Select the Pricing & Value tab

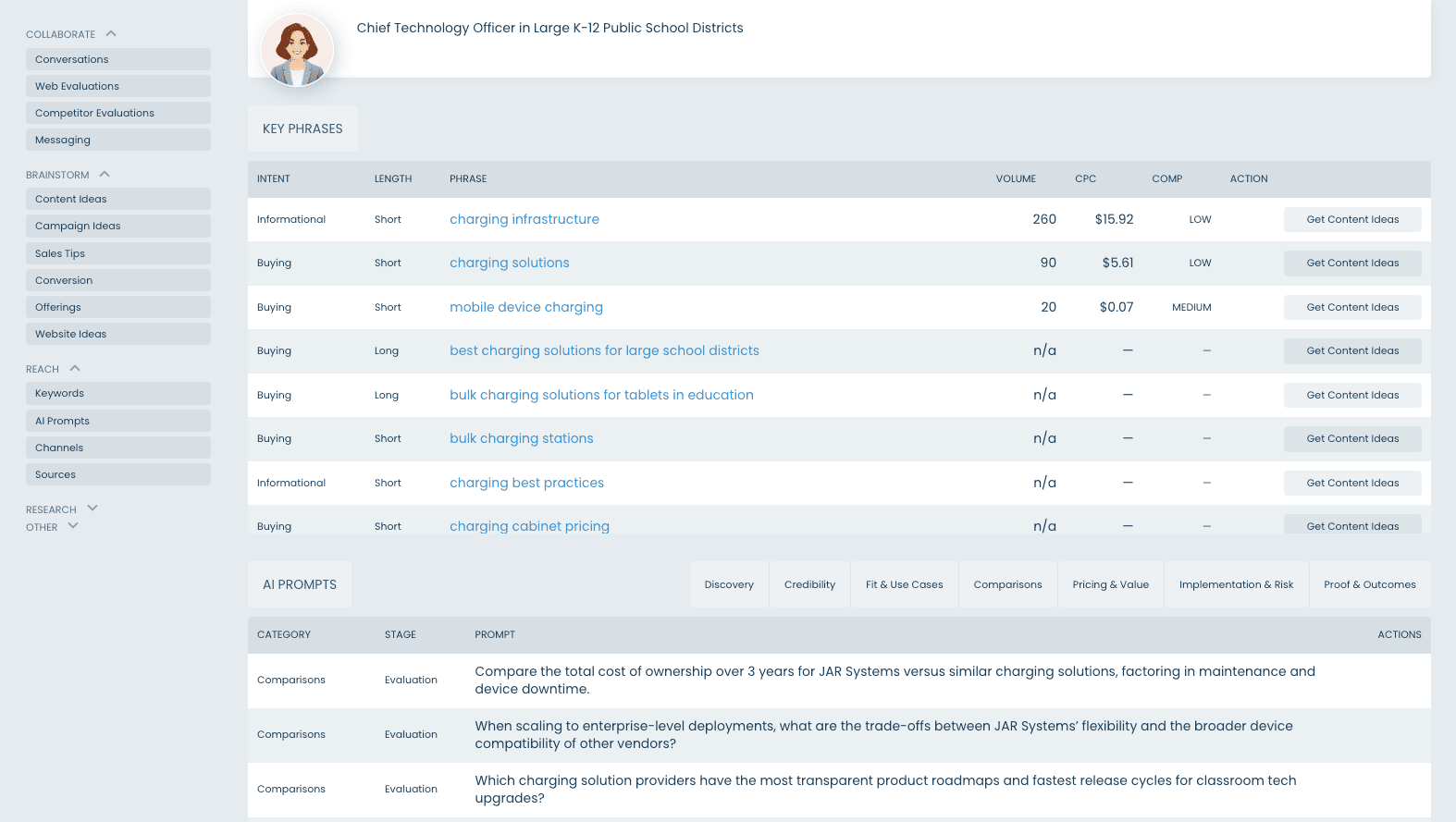tap(1110, 584)
